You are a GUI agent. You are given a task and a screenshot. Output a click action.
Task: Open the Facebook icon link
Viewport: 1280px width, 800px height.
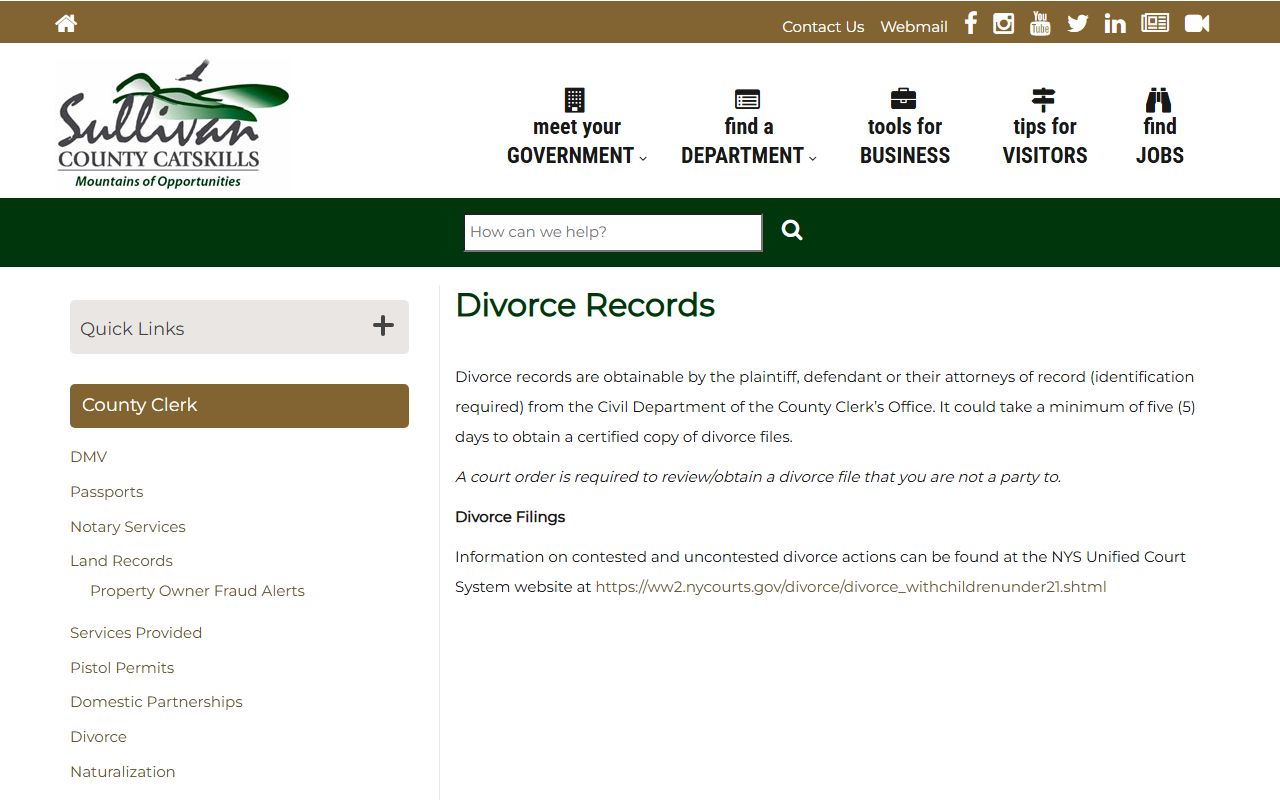(x=970, y=23)
